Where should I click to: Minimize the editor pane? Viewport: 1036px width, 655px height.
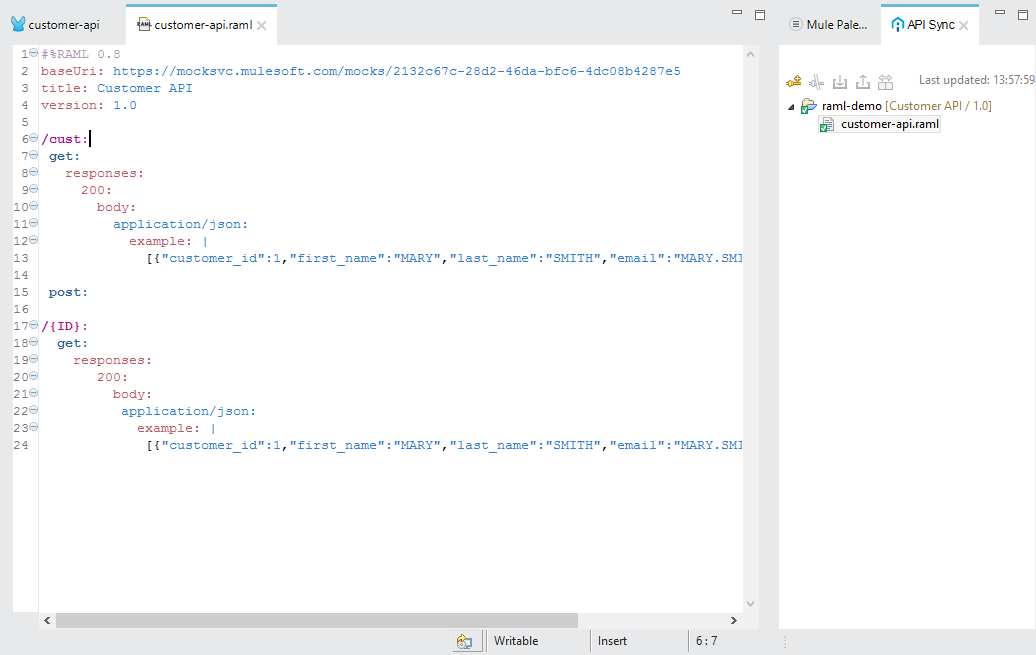pyautogui.click(x=737, y=14)
